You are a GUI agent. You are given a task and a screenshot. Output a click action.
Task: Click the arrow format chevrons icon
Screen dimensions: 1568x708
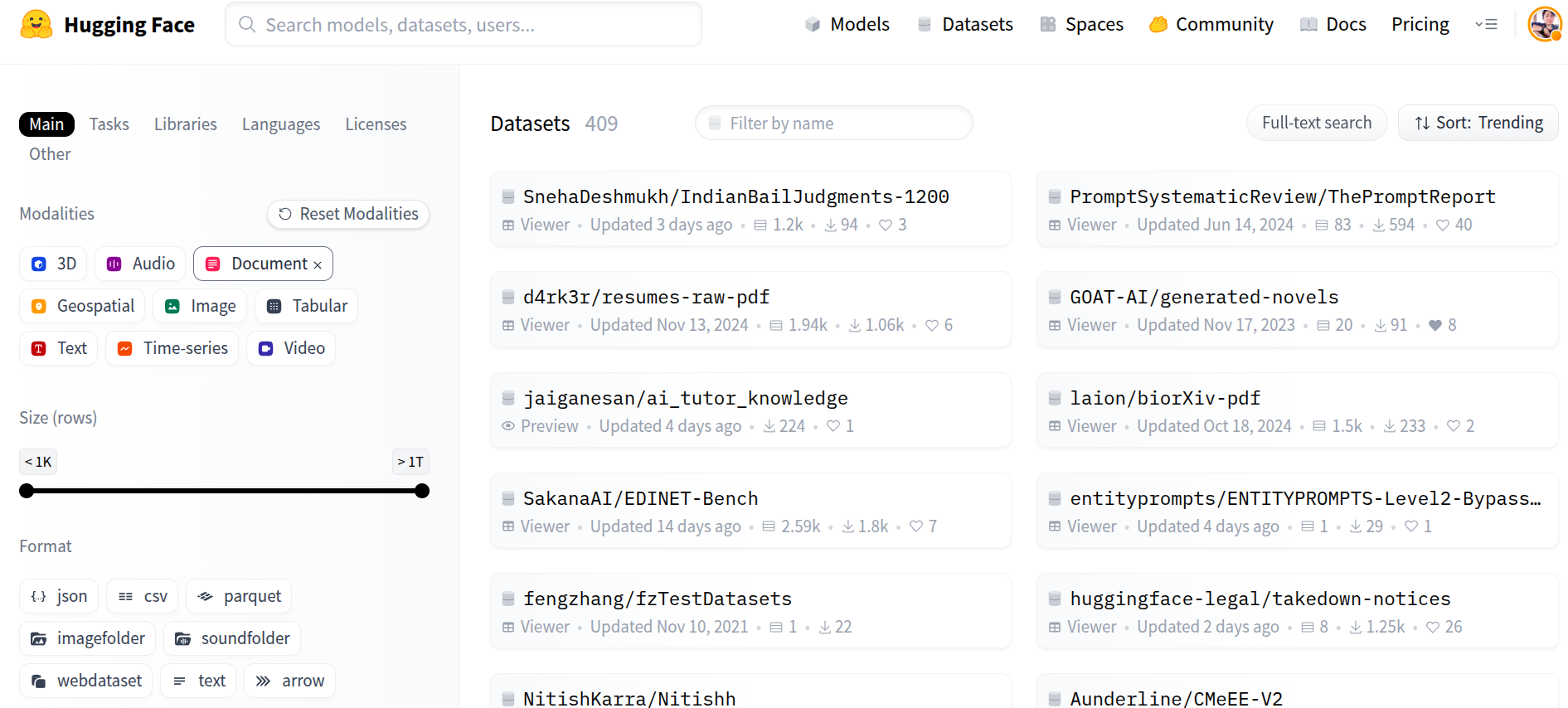264,681
